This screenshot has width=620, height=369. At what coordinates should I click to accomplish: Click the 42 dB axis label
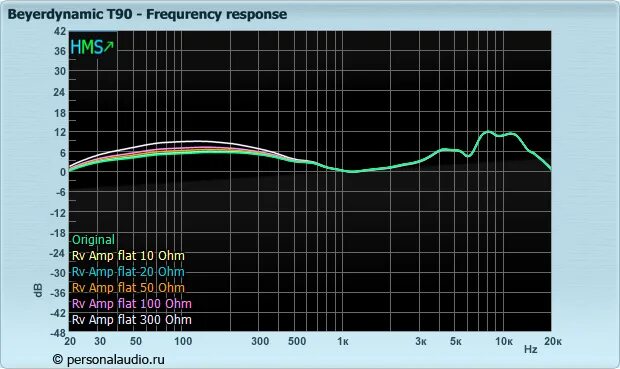(x=60, y=31)
